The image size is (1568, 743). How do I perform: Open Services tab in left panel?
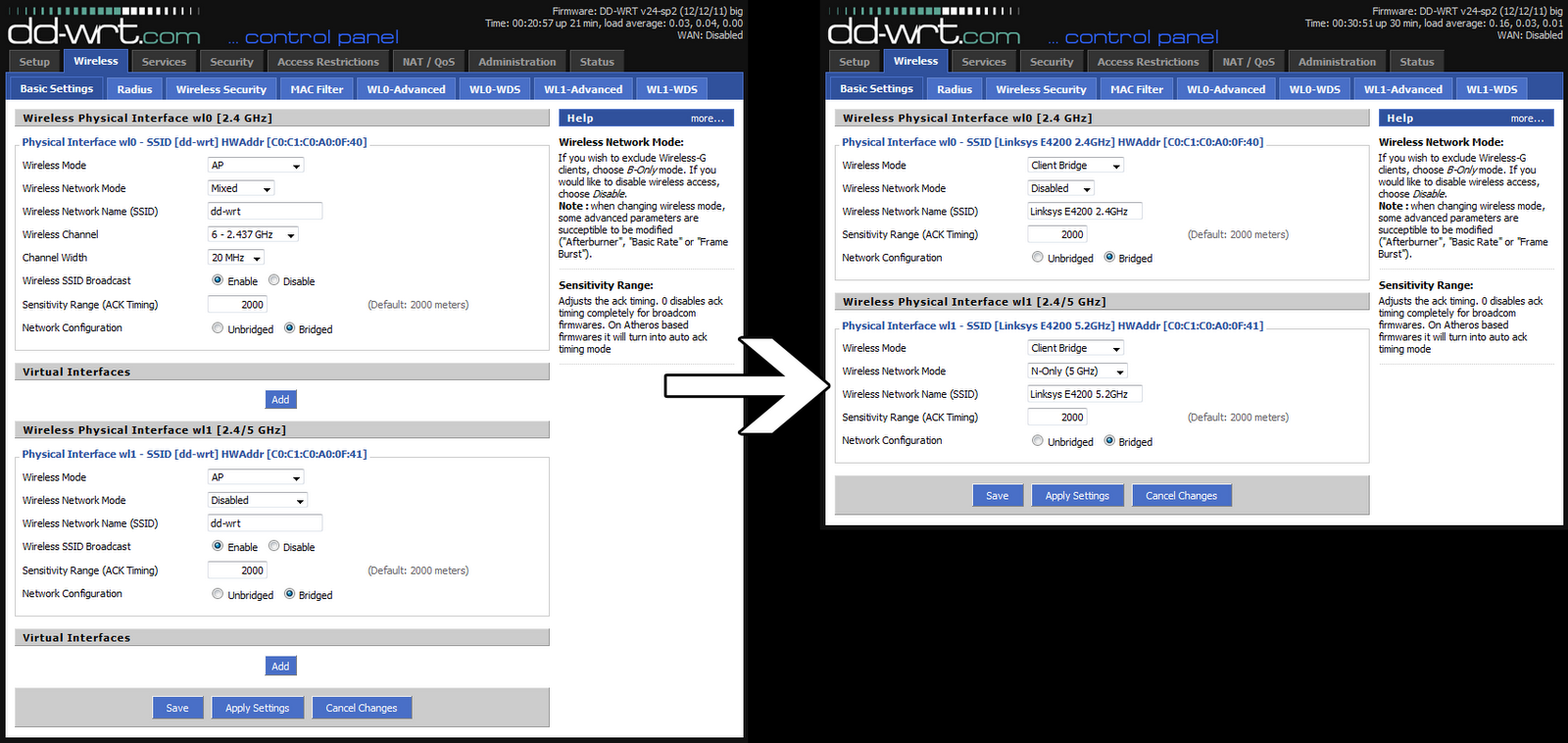164,62
